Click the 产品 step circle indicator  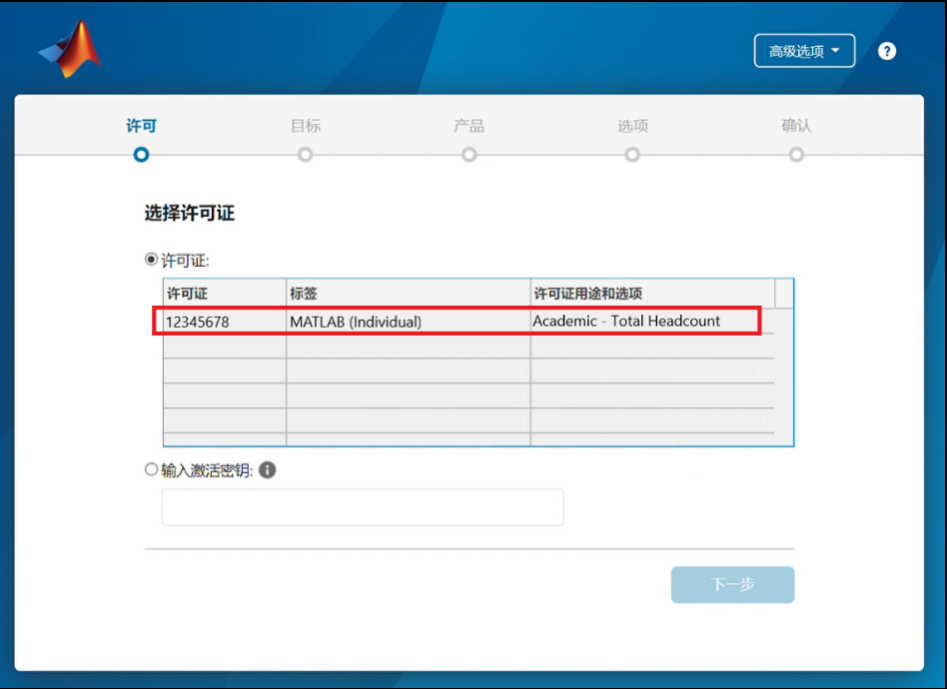[469, 155]
